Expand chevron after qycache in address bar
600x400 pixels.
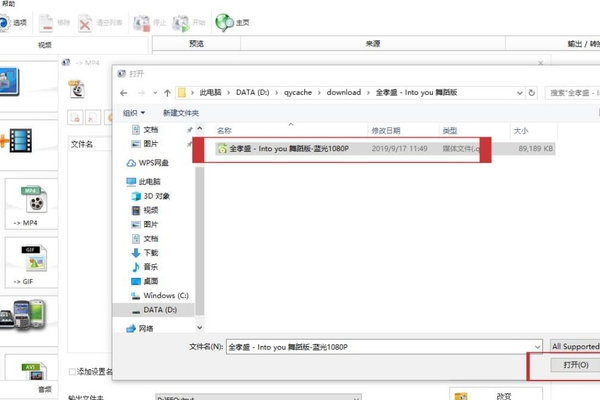pyautogui.click(x=319, y=93)
